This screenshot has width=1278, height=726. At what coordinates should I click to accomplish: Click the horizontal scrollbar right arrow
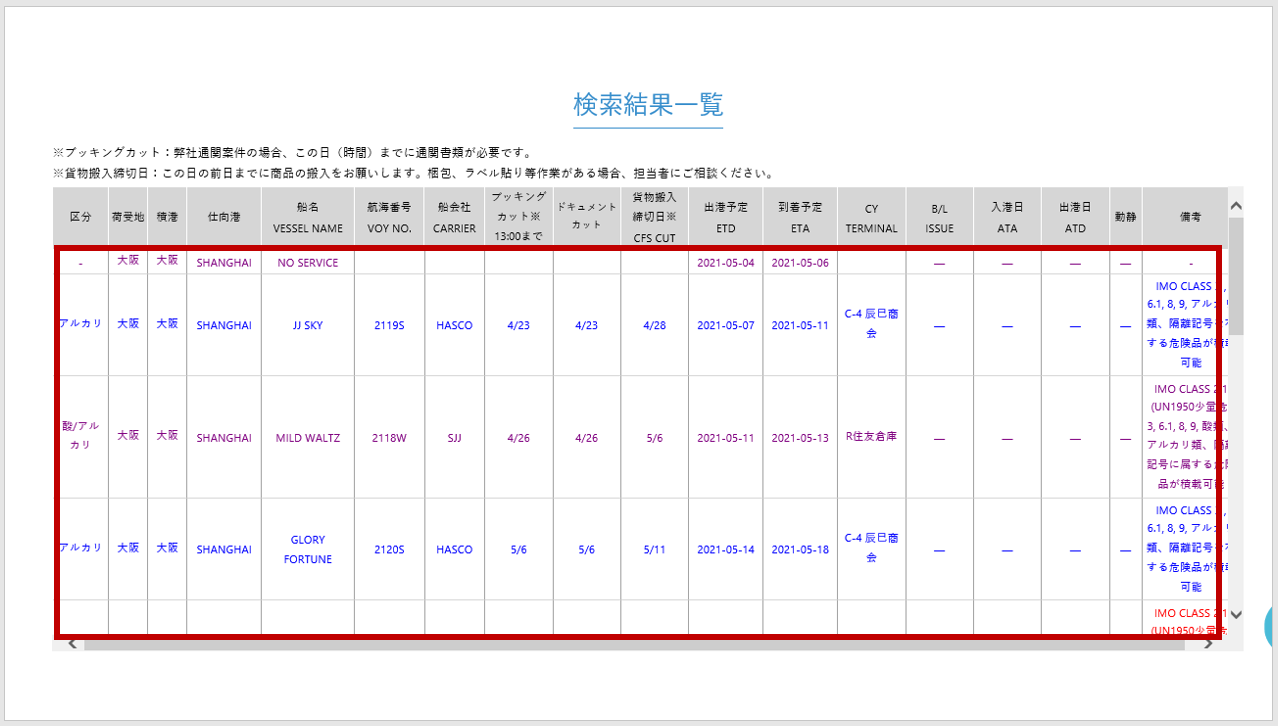(x=1208, y=644)
